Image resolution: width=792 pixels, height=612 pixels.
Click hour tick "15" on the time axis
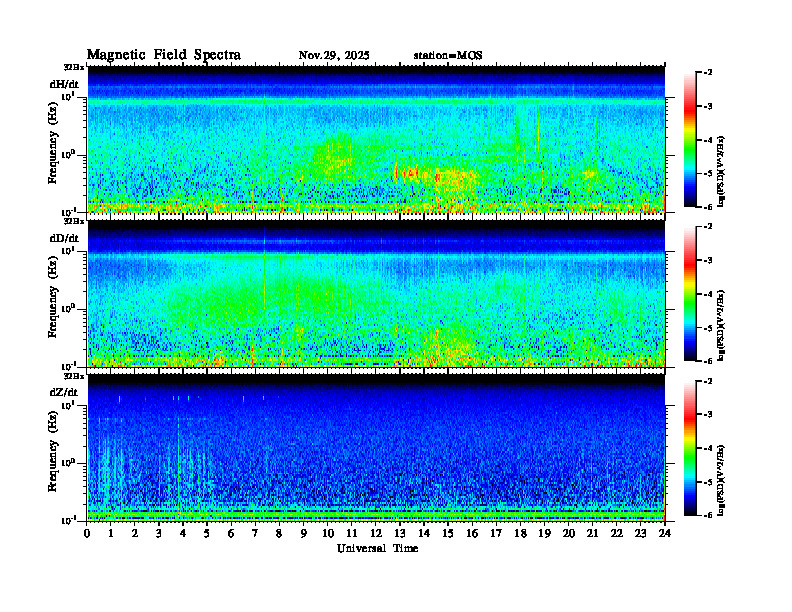(448, 534)
